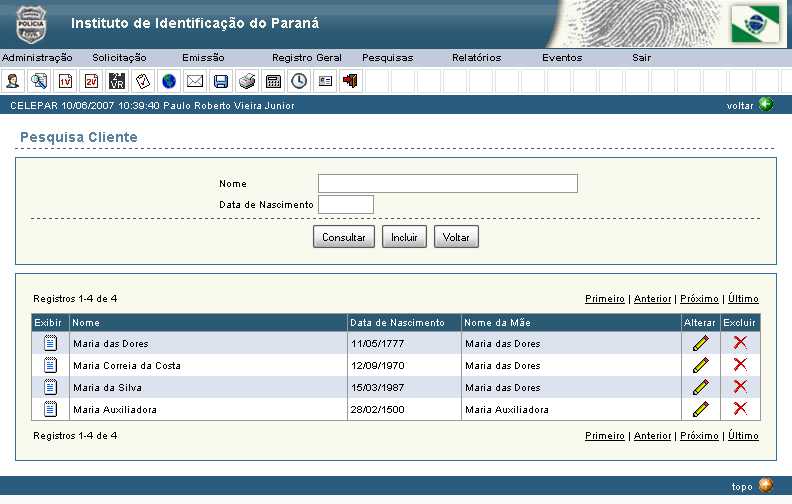Screen dimensions: 792x504
Task: Open the Pesquisas menu
Action: [387, 58]
